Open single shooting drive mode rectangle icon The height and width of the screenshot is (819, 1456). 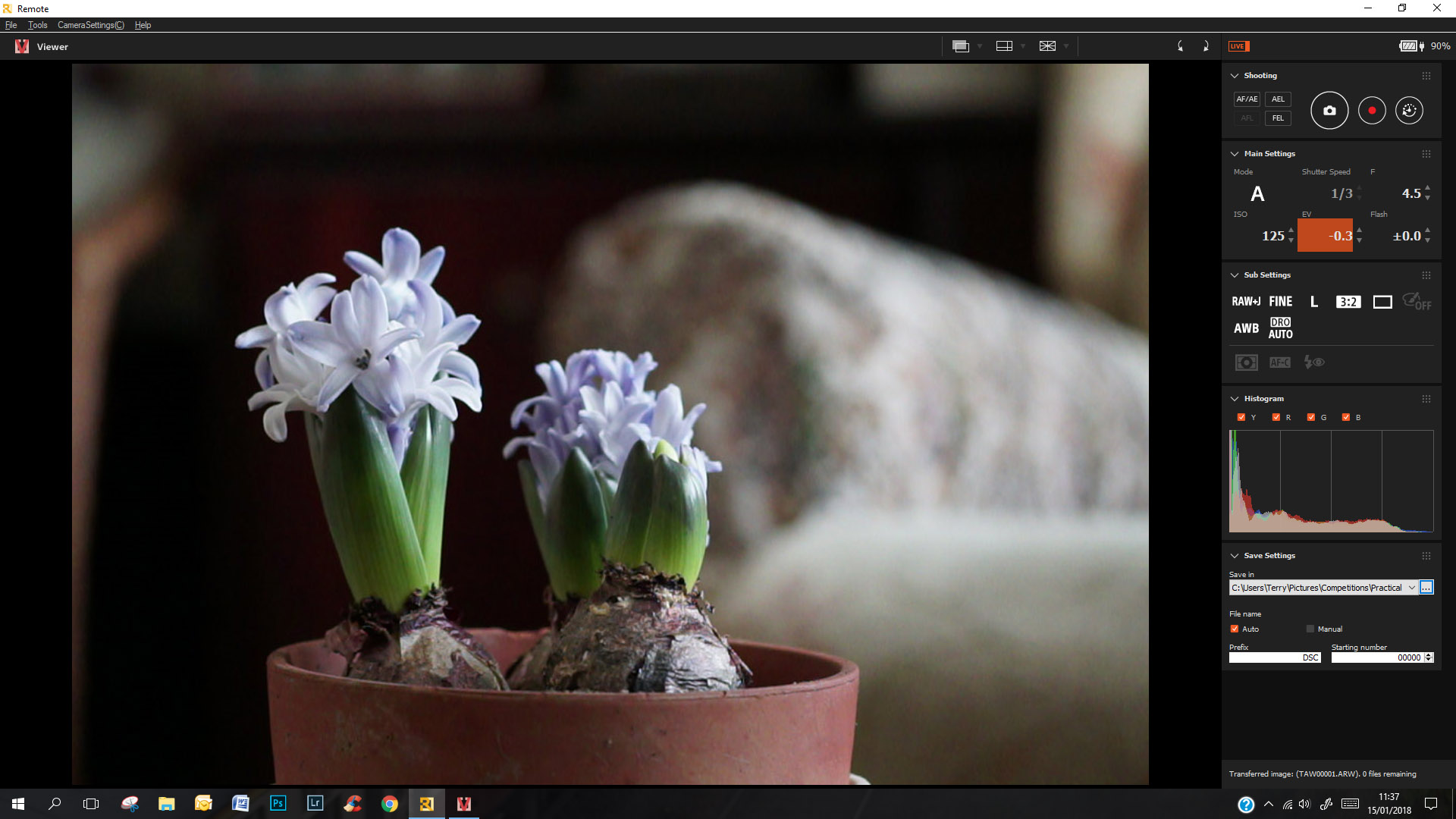(x=1382, y=302)
